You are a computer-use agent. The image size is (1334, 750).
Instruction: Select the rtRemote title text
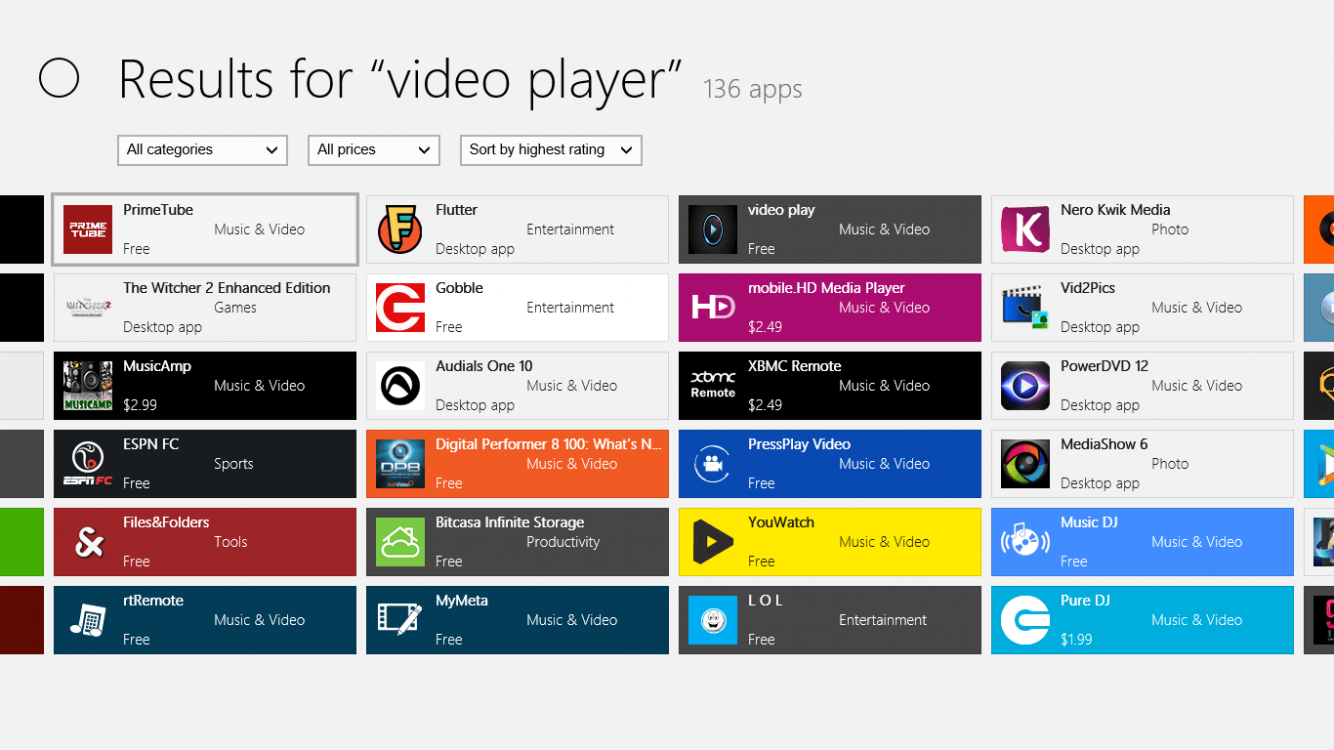pyautogui.click(x=153, y=600)
